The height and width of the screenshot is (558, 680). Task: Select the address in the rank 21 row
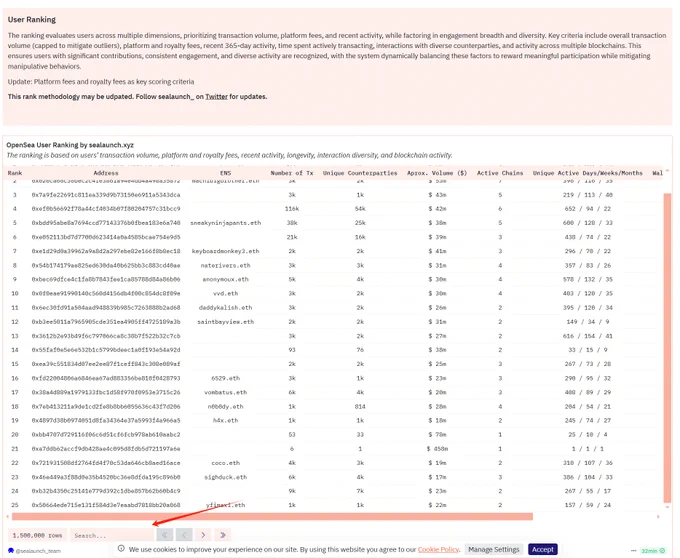[106, 449]
